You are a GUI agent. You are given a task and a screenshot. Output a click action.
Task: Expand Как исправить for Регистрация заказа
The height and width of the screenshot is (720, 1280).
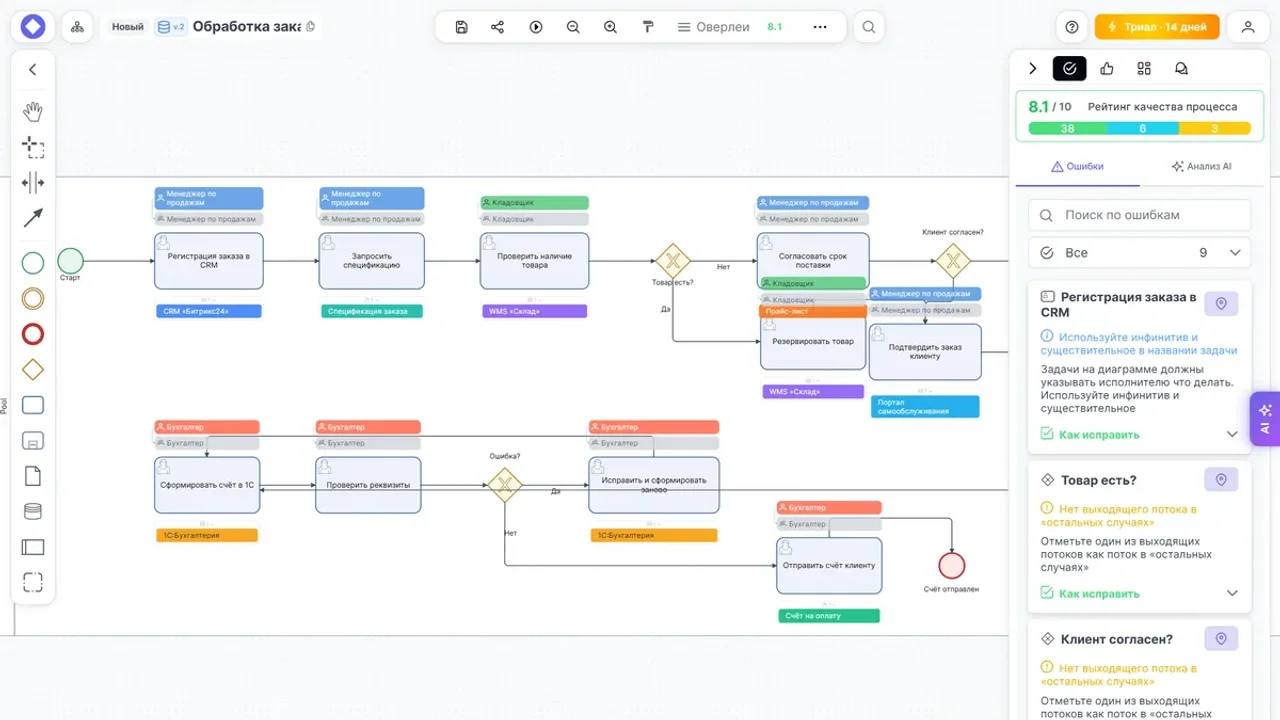coord(1139,434)
